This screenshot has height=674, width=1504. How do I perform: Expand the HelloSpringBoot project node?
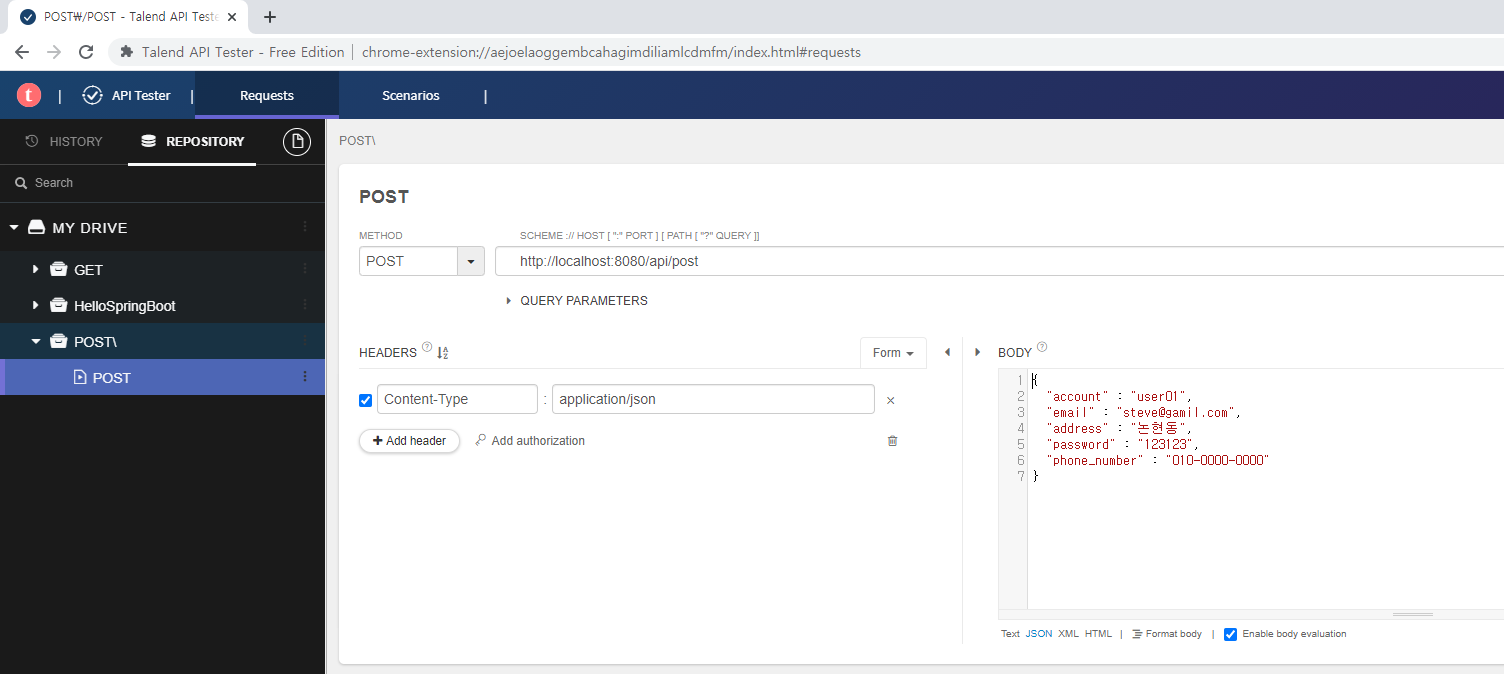tap(36, 305)
